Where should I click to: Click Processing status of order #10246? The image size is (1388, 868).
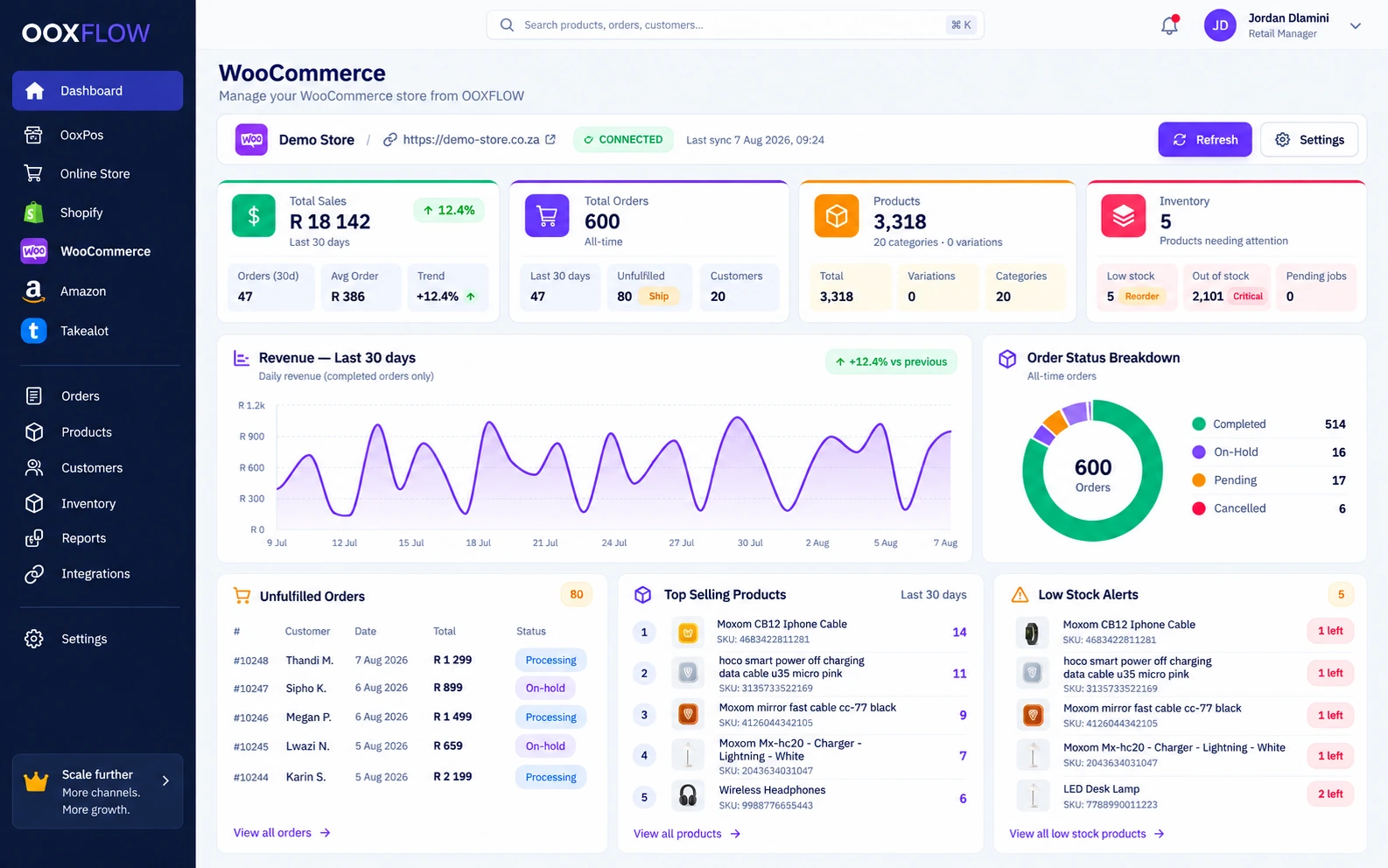point(550,717)
